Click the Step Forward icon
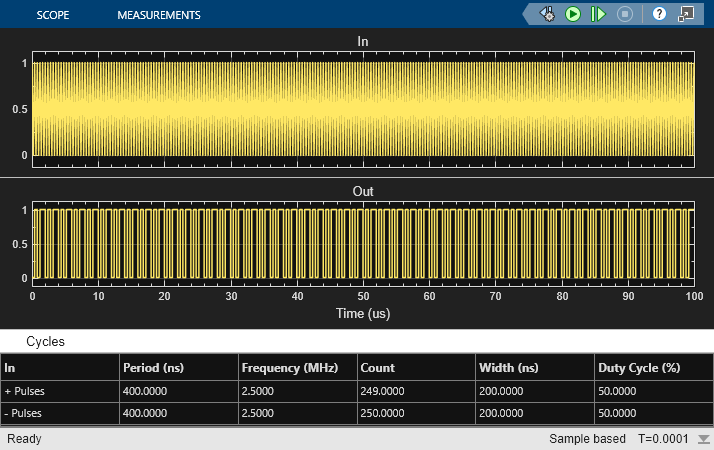Screen dimensions: 714x450 pos(599,14)
